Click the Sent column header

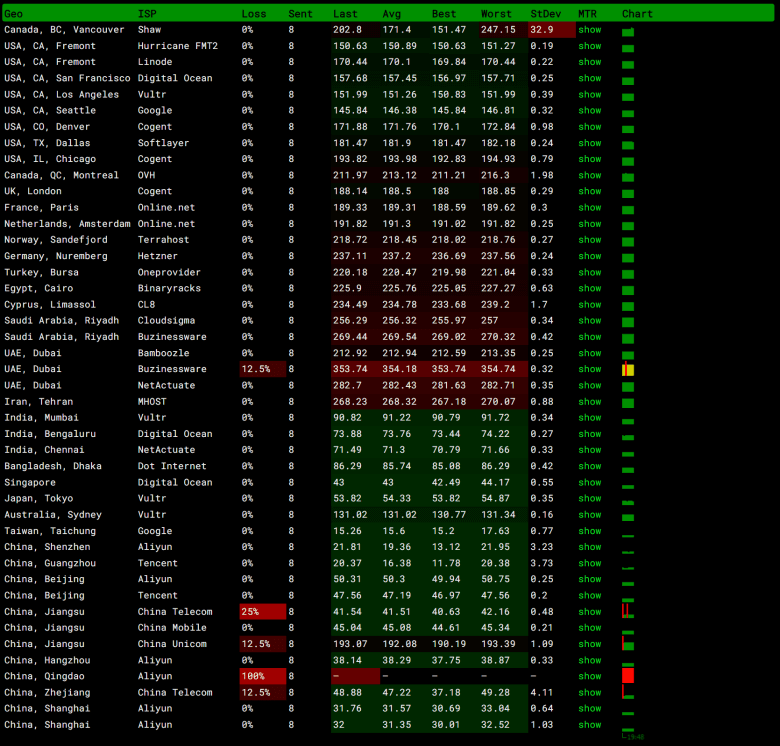300,14
